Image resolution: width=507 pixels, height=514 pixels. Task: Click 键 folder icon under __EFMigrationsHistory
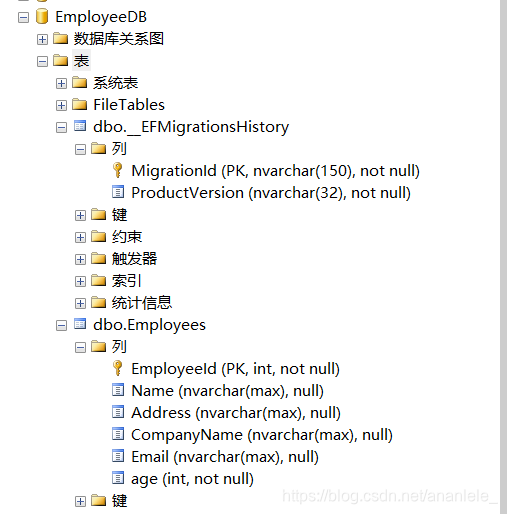point(99,214)
